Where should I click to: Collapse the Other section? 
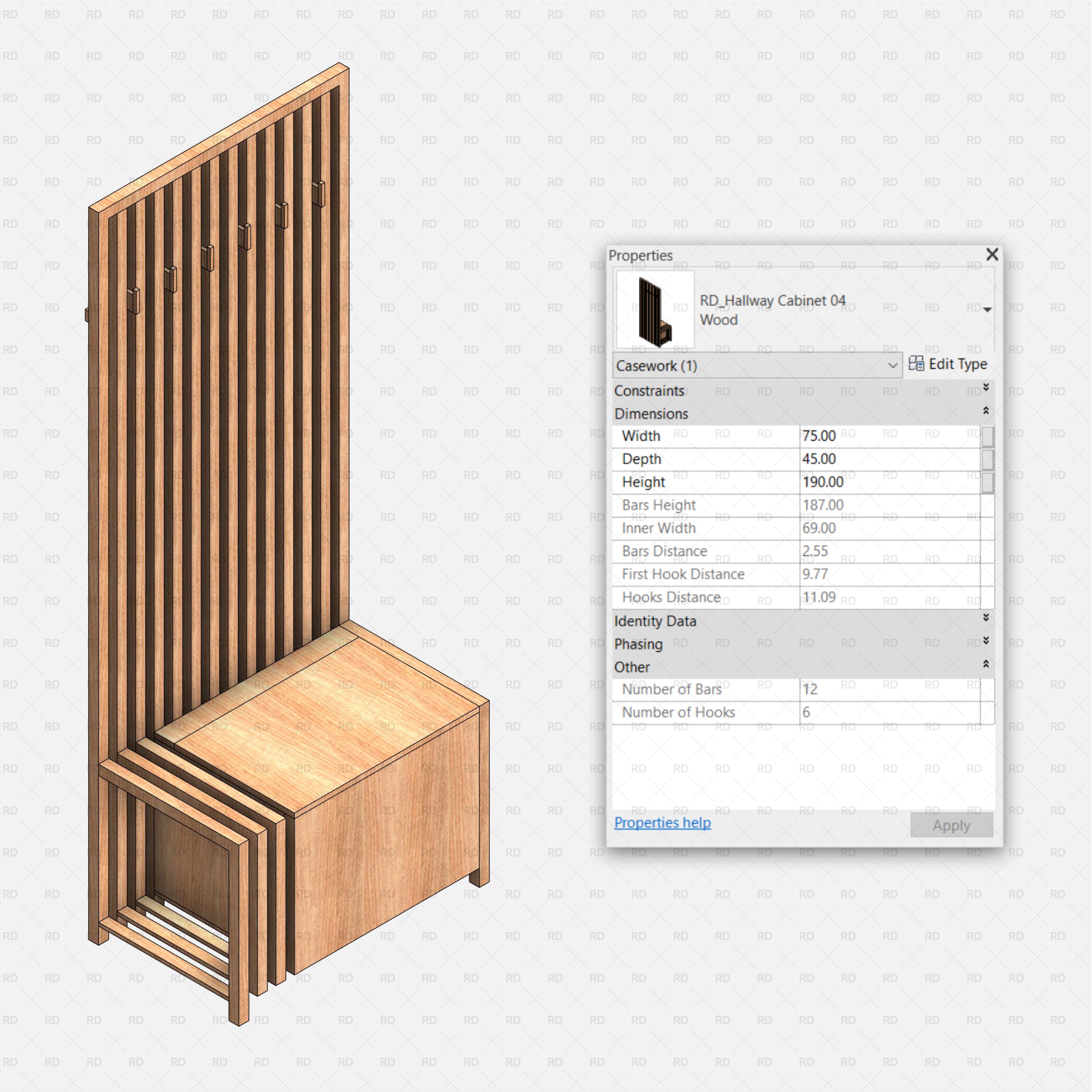click(986, 664)
